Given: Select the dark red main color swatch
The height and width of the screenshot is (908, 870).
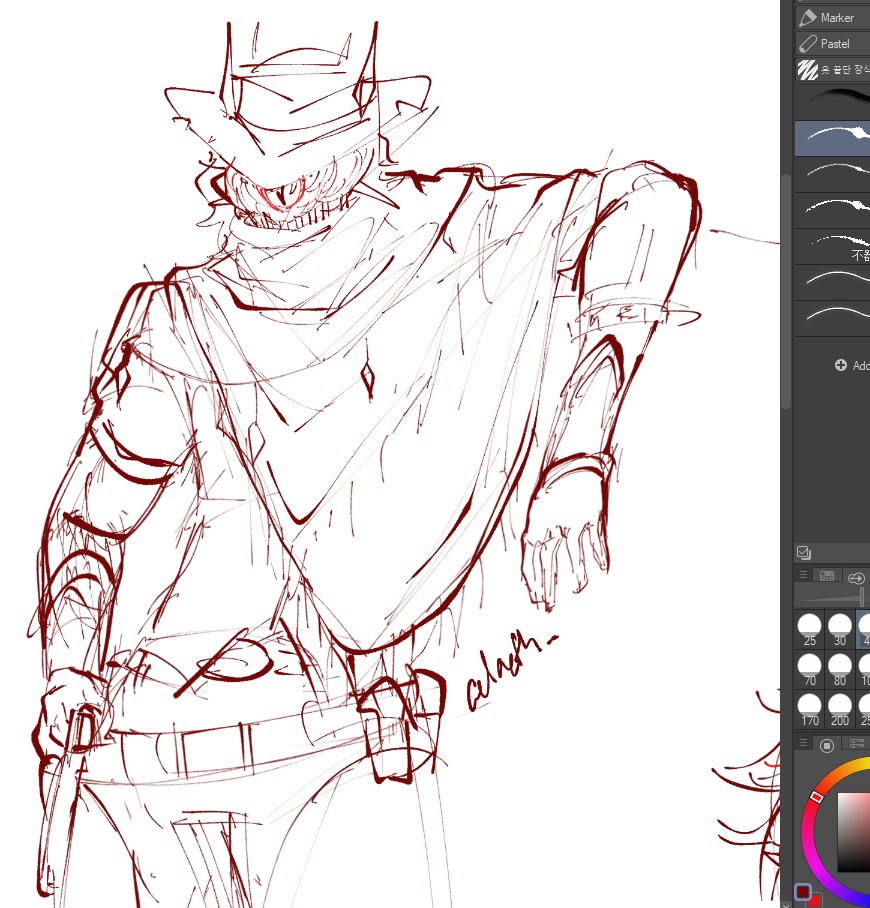Looking at the screenshot, I should (x=803, y=892).
